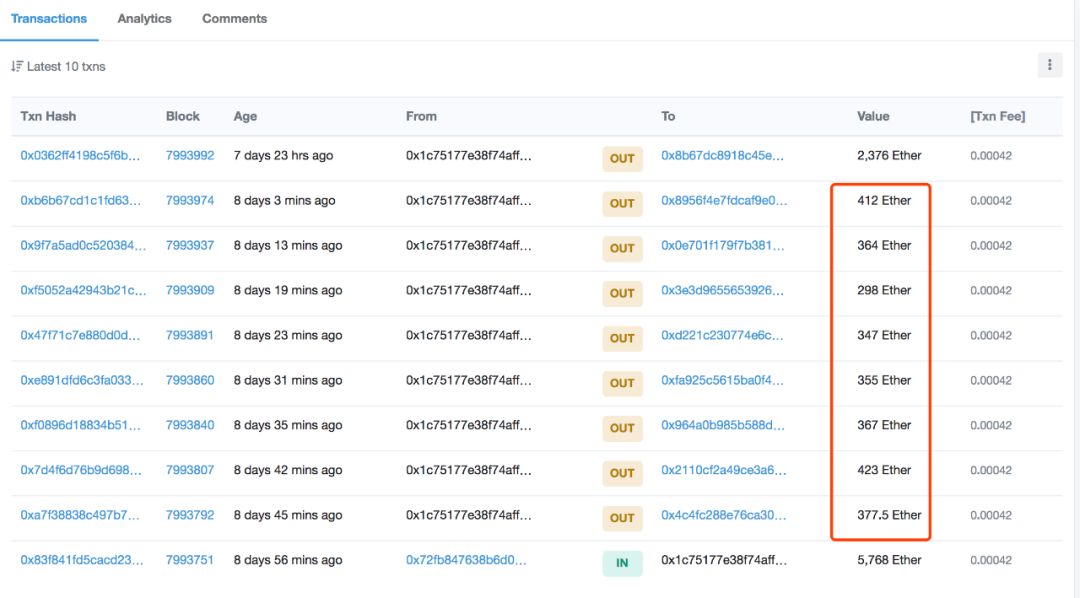The image size is (1080, 598).
Task: Select the 423 Ether value
Action: click(884, 470)
